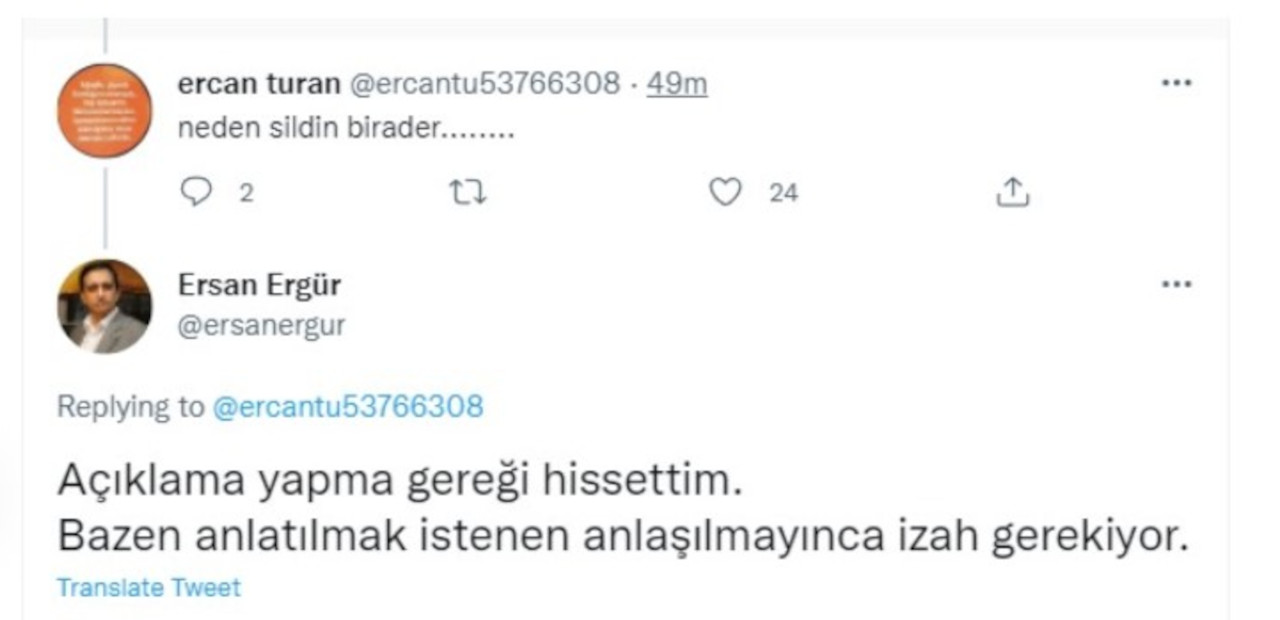
Task: Like the tweet saying 'neden sildin birader'
Action: [x=724, y=190]
